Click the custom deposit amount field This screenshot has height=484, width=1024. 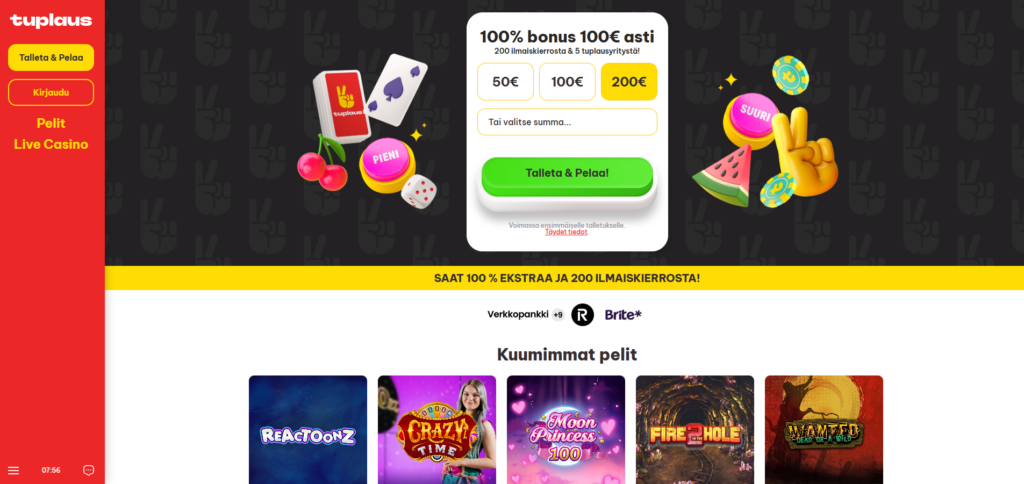tap(567, 122)
